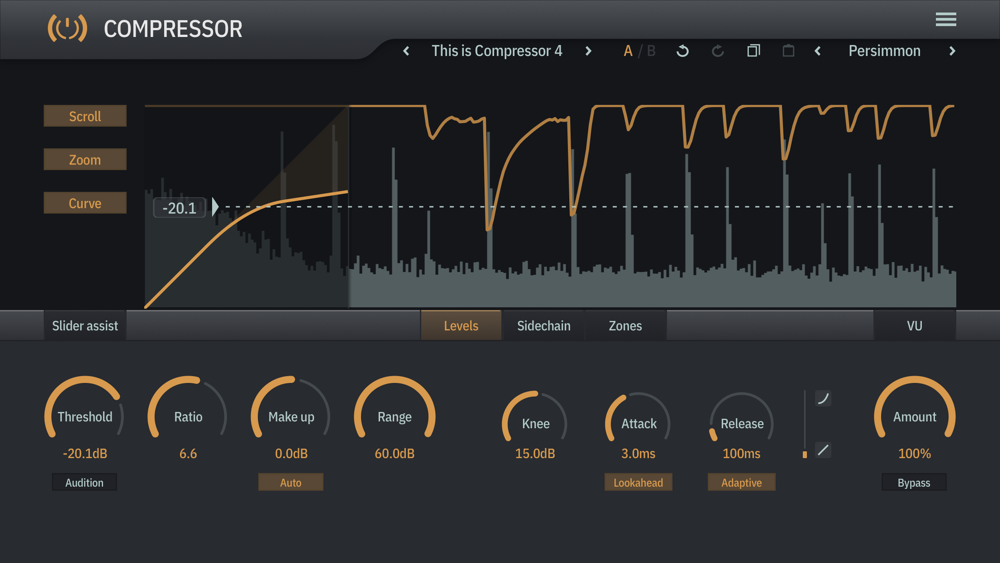
Task: Click the release shape vertical slider handle
Action: 805,454
